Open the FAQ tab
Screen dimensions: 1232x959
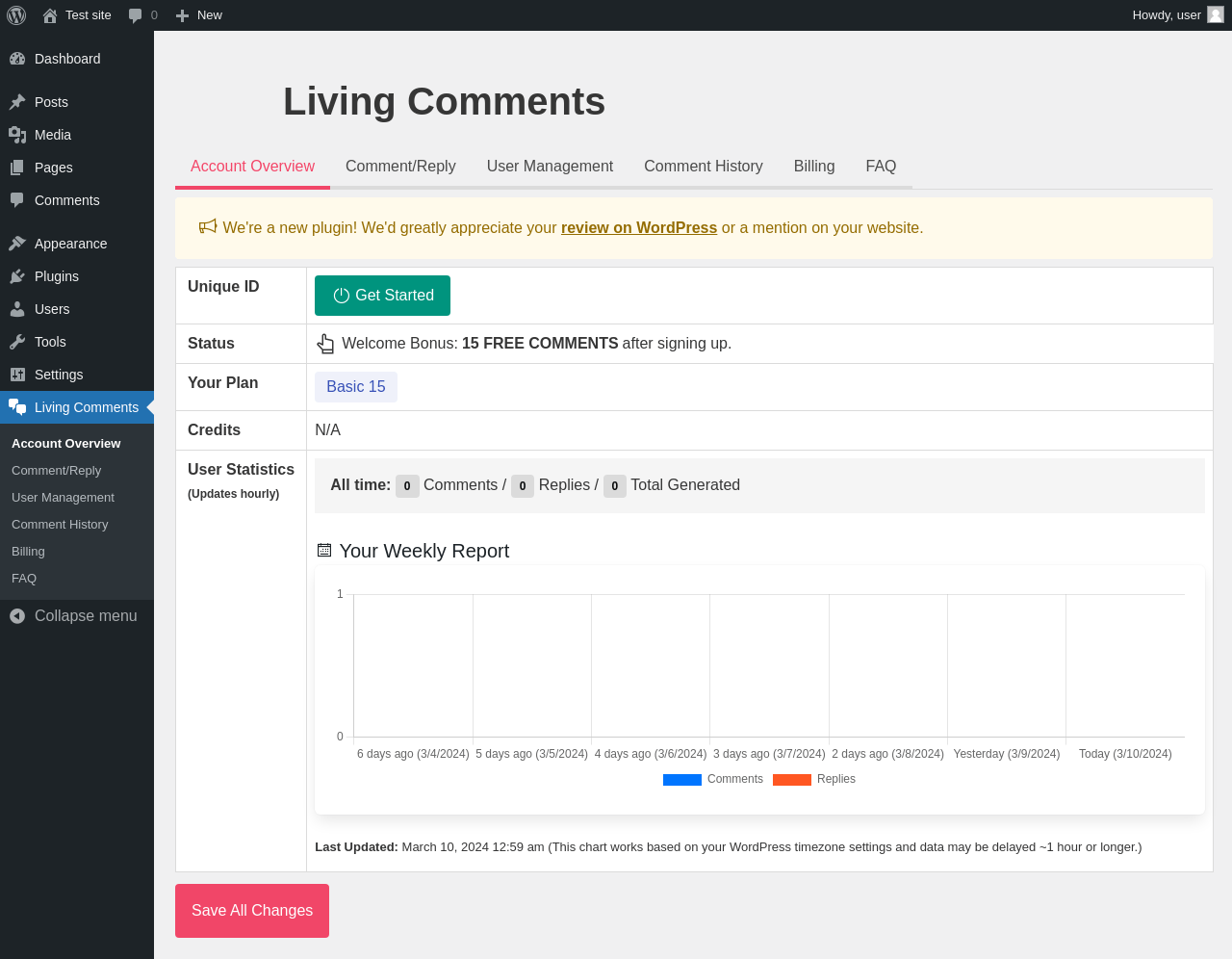pos(881,167)
